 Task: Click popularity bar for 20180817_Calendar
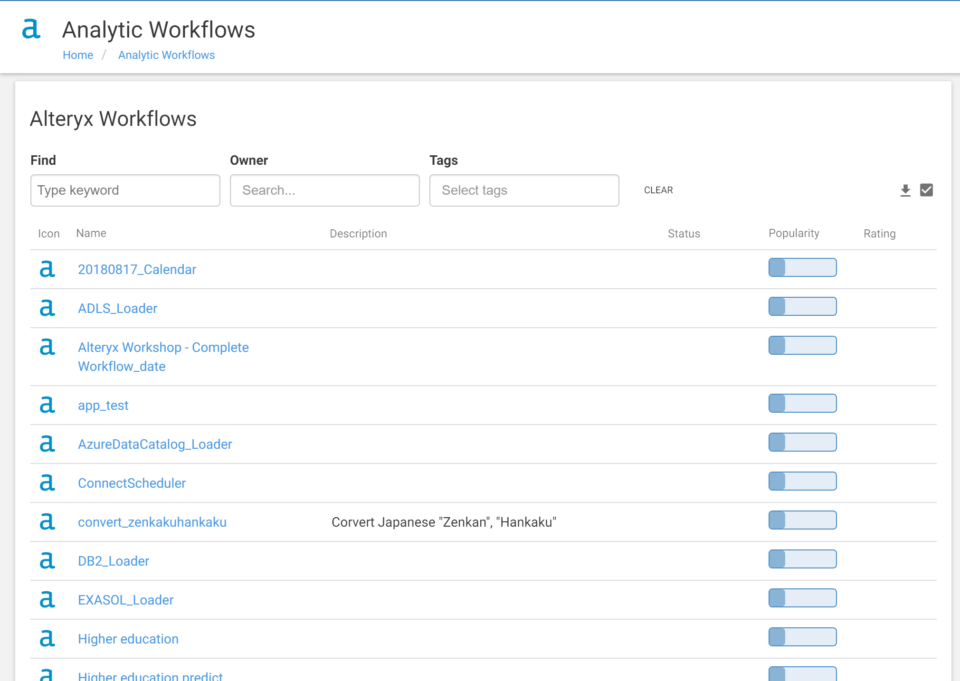pos(803,268)
